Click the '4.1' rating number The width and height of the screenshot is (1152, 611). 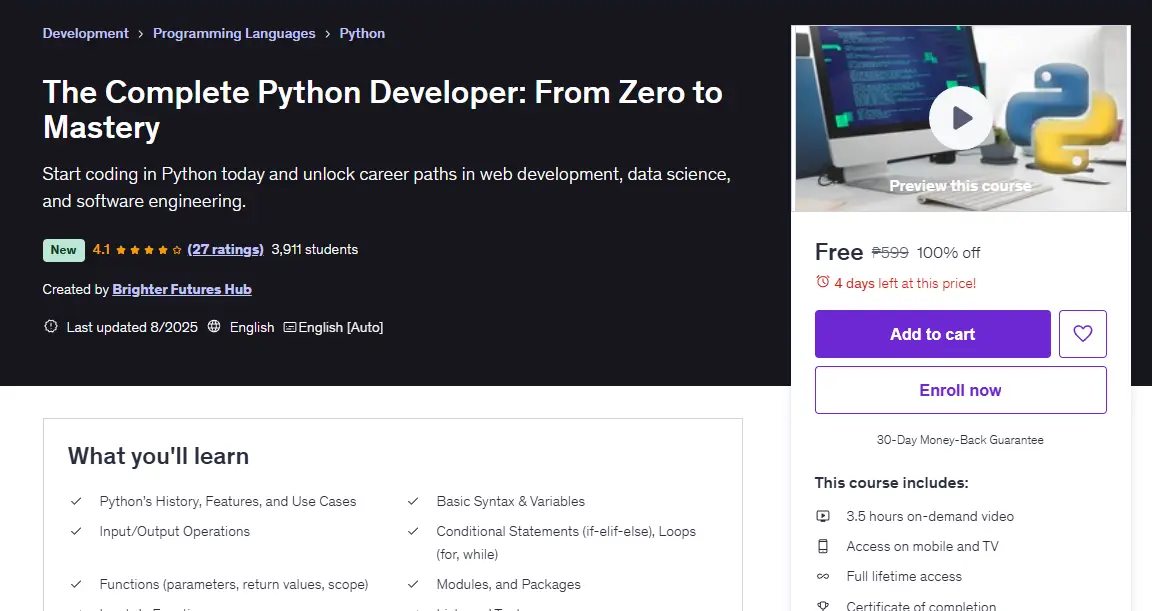click(101, 250)
